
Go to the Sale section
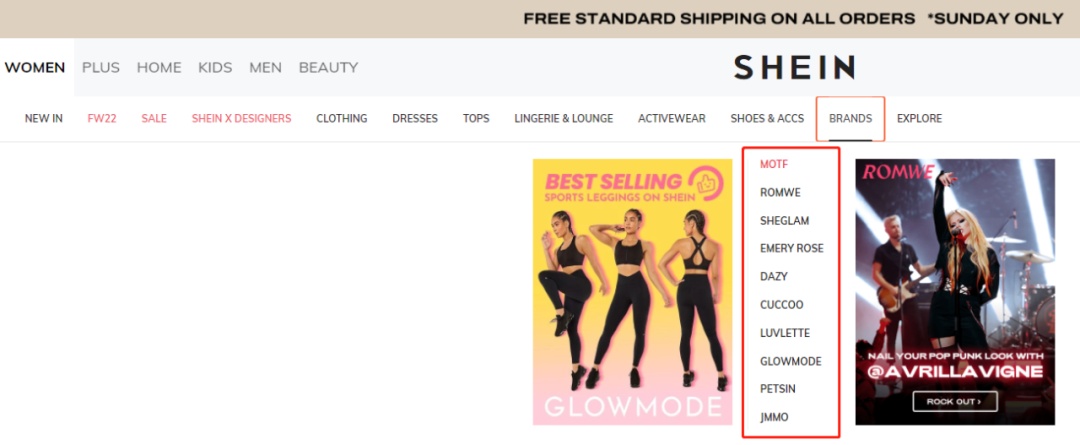[154, 118]
